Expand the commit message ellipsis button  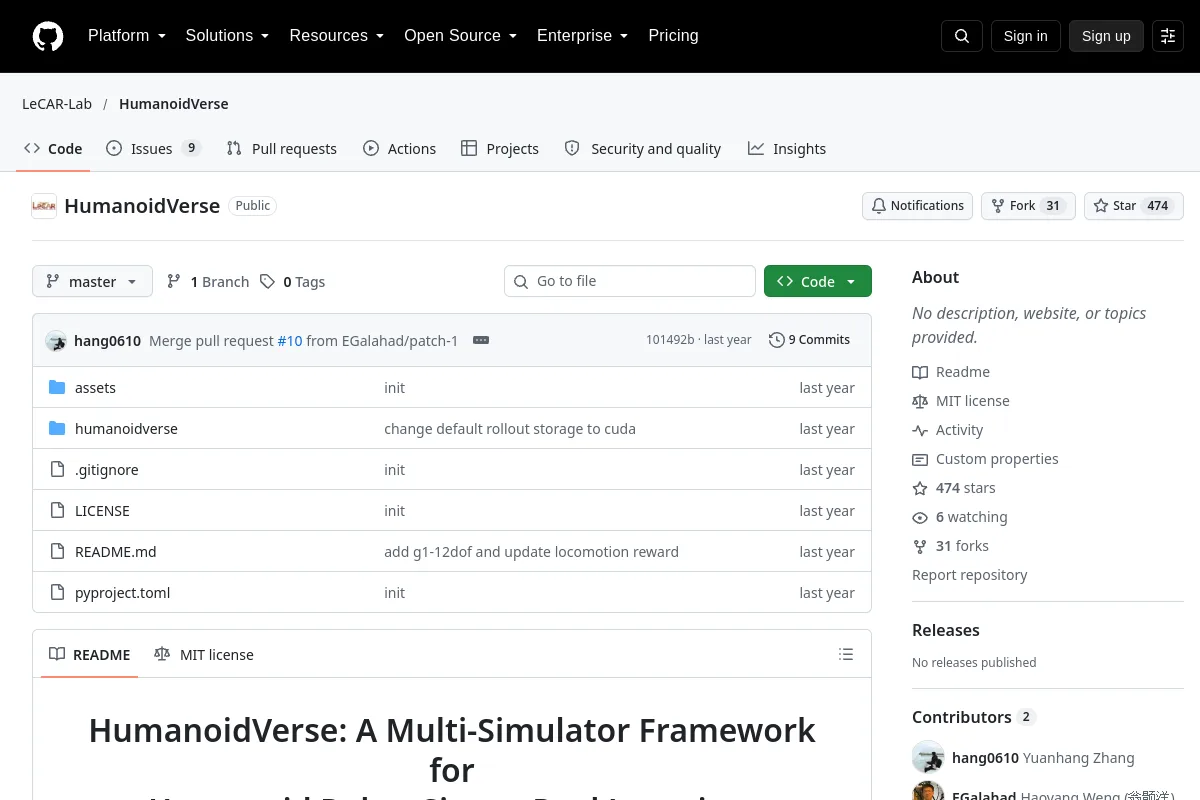481,340
